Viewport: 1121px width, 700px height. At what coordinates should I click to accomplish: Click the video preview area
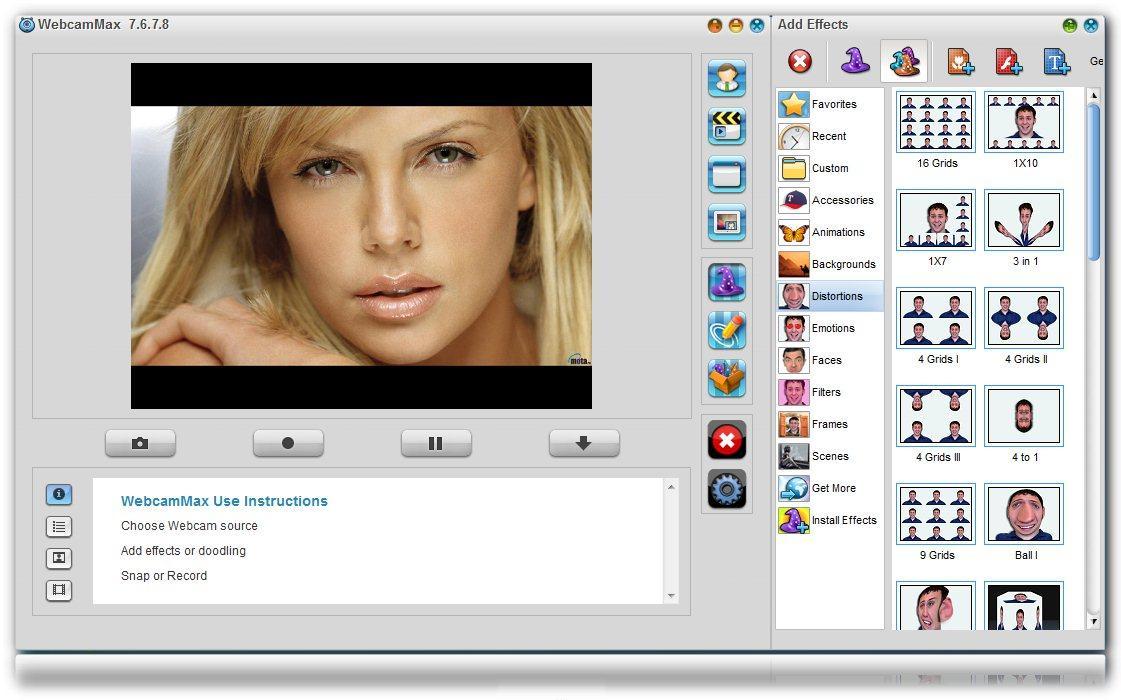click(361, 236)
